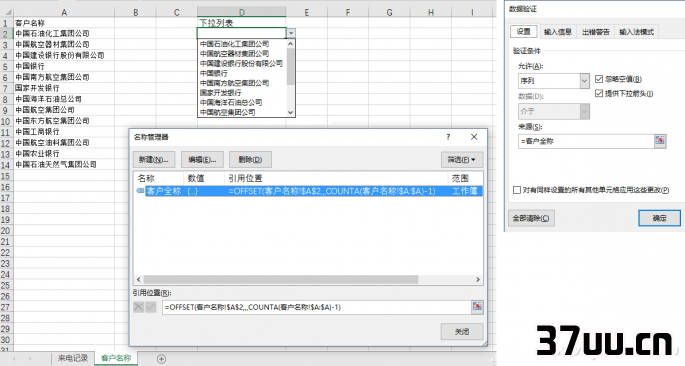Toggle the 提供下拉箭头 checkbox

[599, 93]
